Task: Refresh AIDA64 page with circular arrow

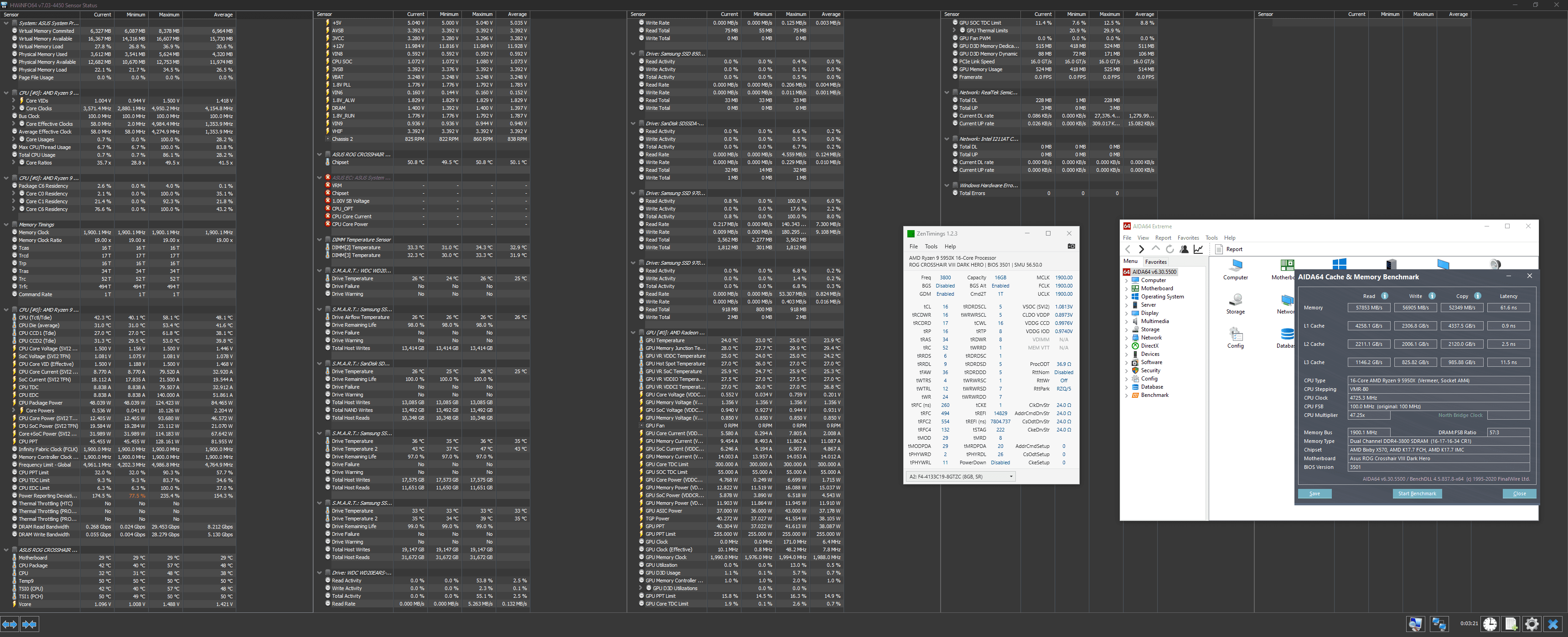Action: [1170, 249]
